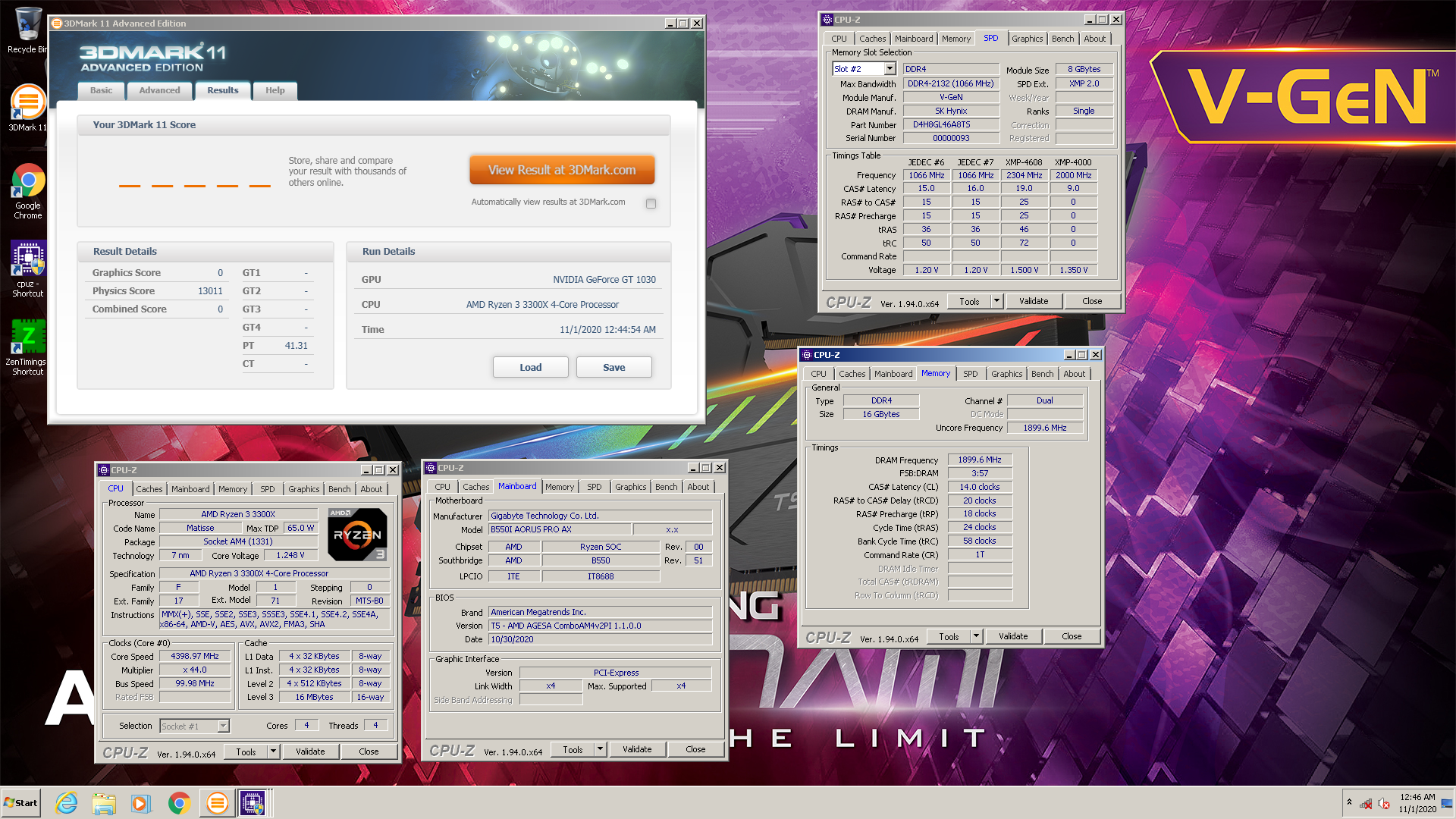
Task: Open Internet Explorer from taskbar
Action: tap(67, 802)
